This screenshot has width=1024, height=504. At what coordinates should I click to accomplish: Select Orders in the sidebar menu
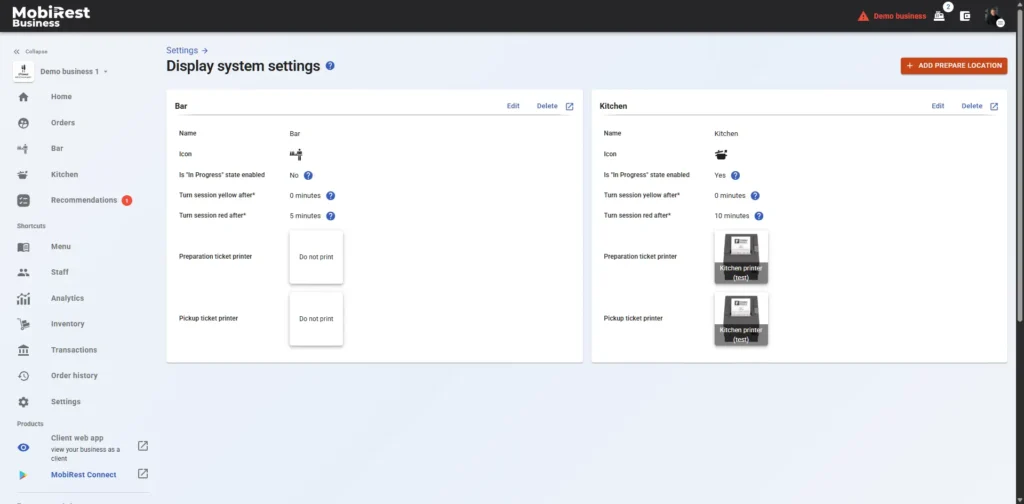[x=62, y=123]
